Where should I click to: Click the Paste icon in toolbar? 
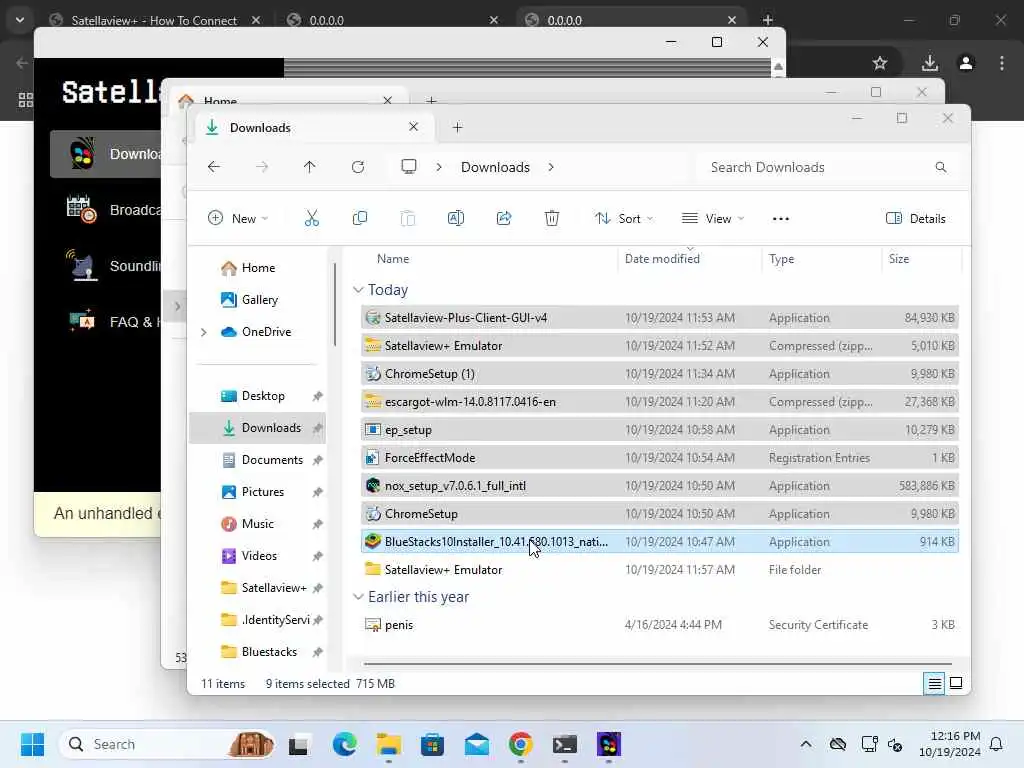408,218
